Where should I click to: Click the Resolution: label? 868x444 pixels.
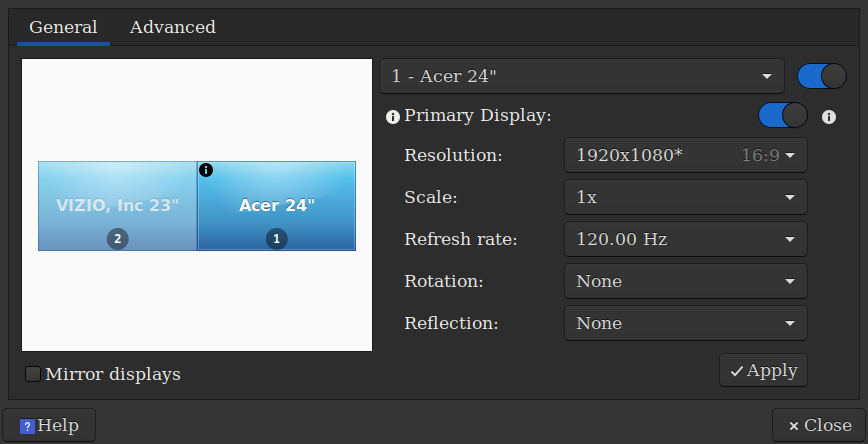point(453,155)
